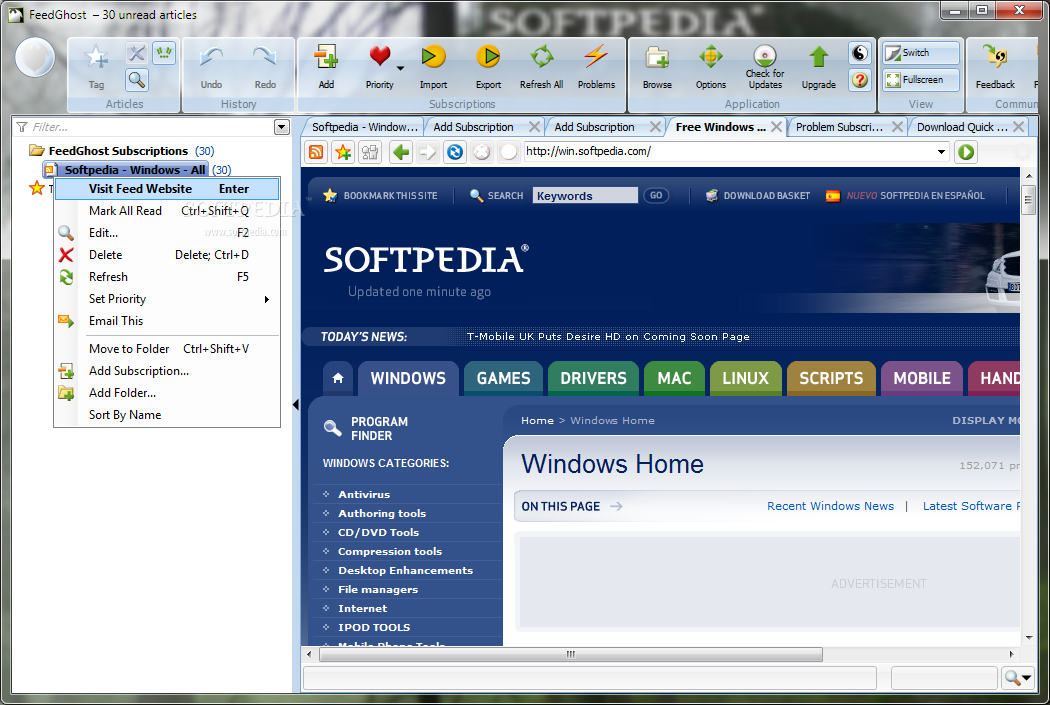Choose Visit Feed Website from context menu
Screen dimensions: 1050x705
click(x=167, y=189)
